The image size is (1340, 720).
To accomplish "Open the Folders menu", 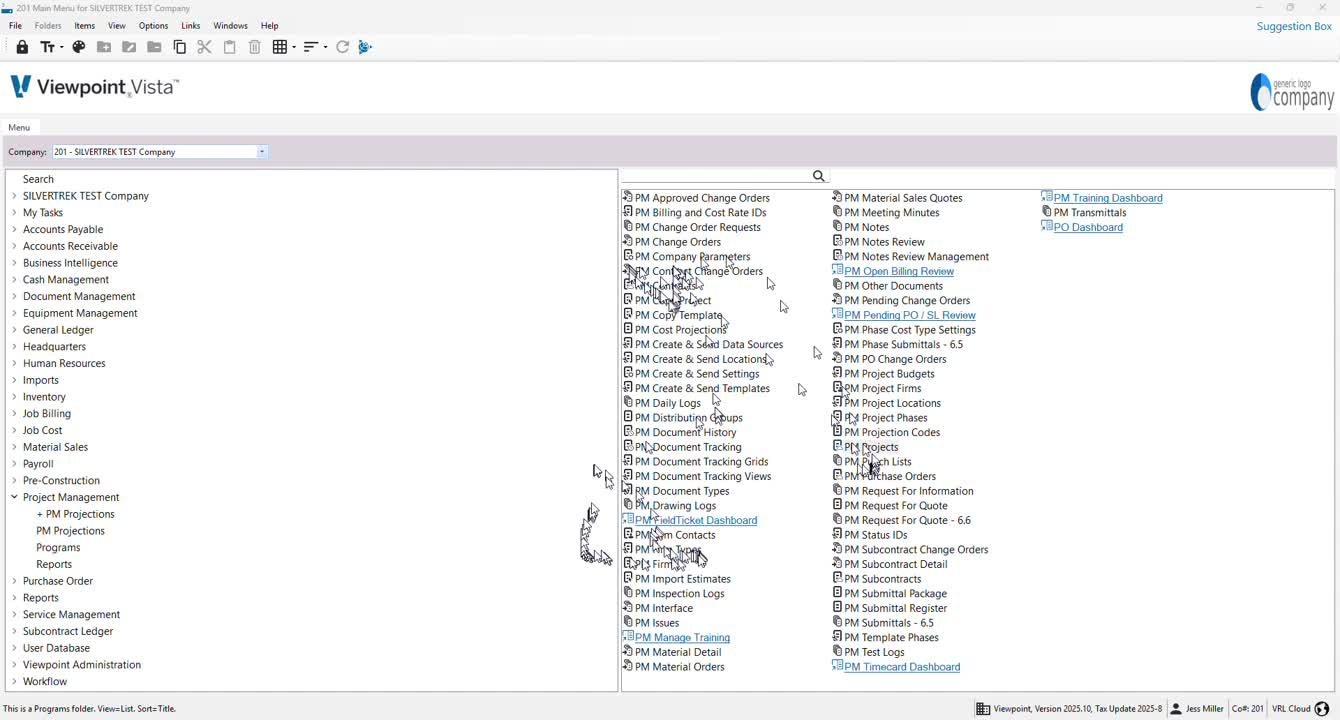I will point(48,25).
